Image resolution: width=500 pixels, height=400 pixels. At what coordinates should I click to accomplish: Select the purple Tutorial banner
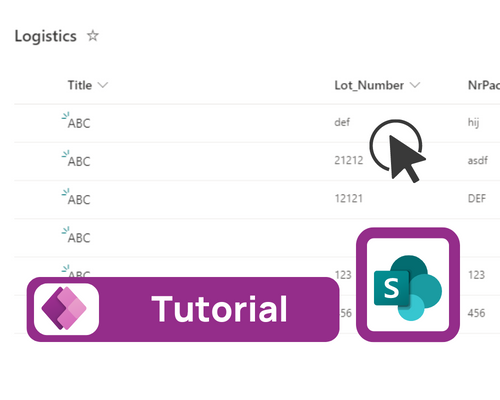(x=183, y=309)
